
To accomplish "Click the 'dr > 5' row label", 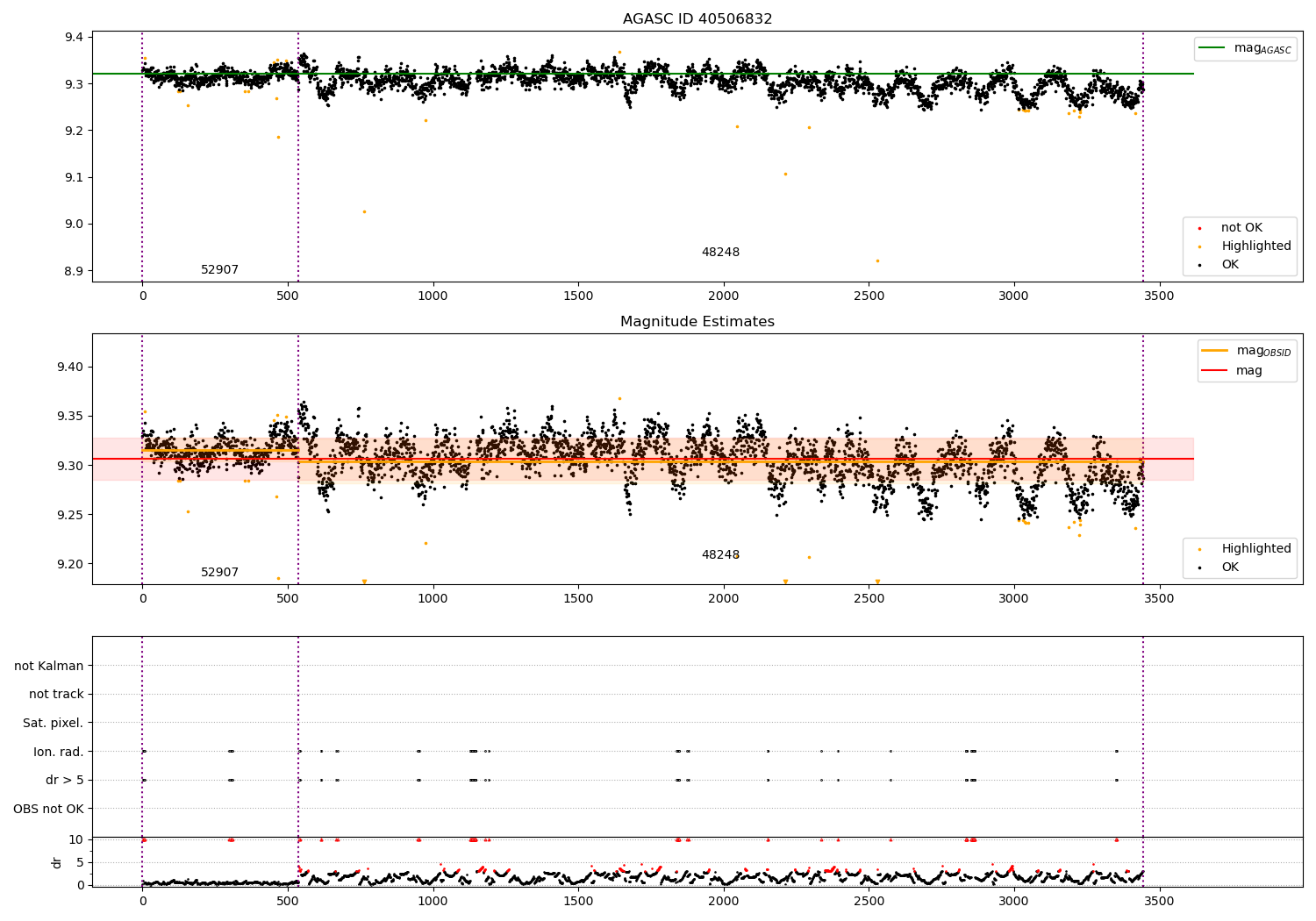I will 65,781.
